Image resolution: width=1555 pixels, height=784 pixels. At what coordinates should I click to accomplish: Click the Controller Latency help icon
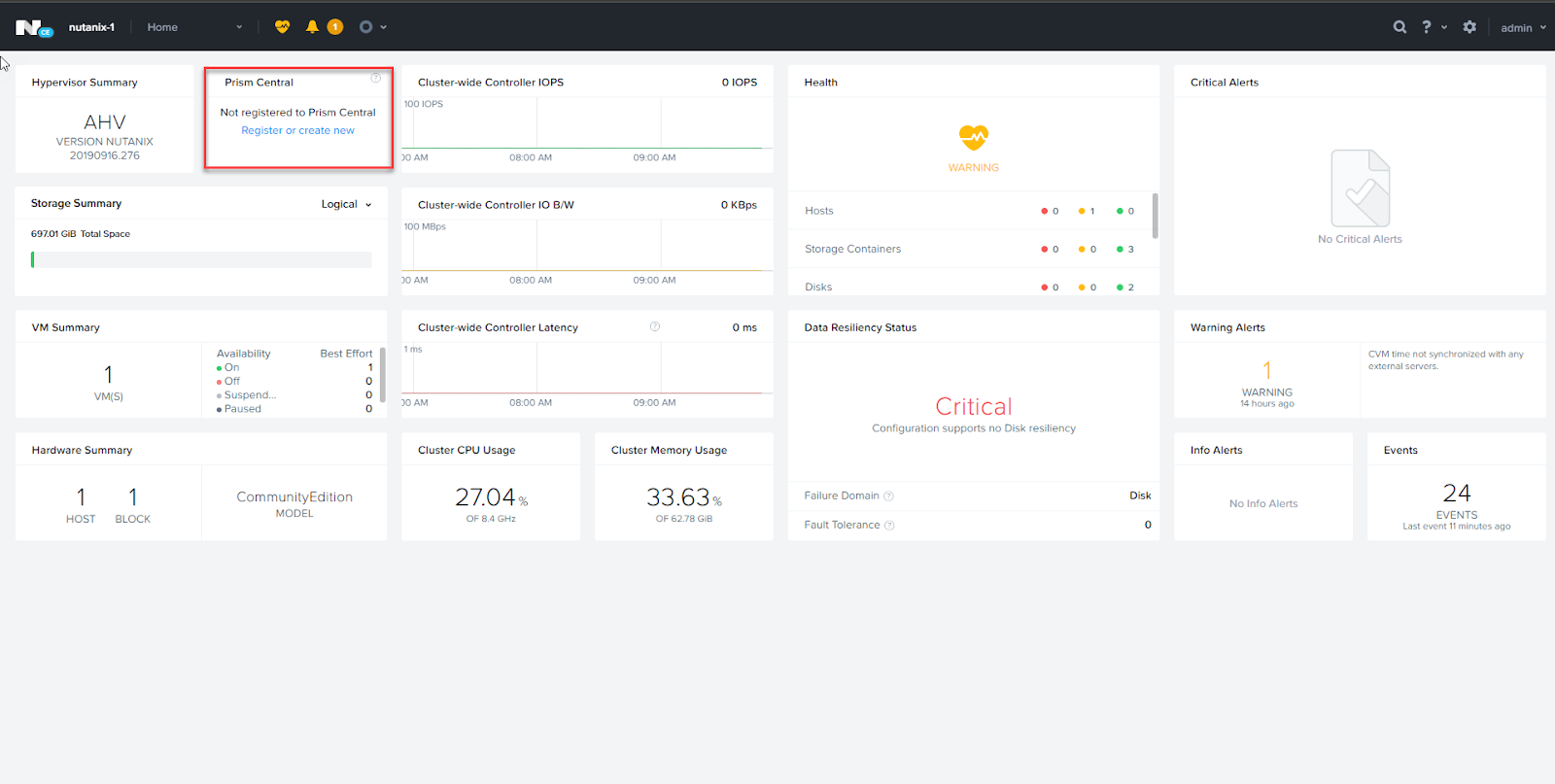[655, 326]
